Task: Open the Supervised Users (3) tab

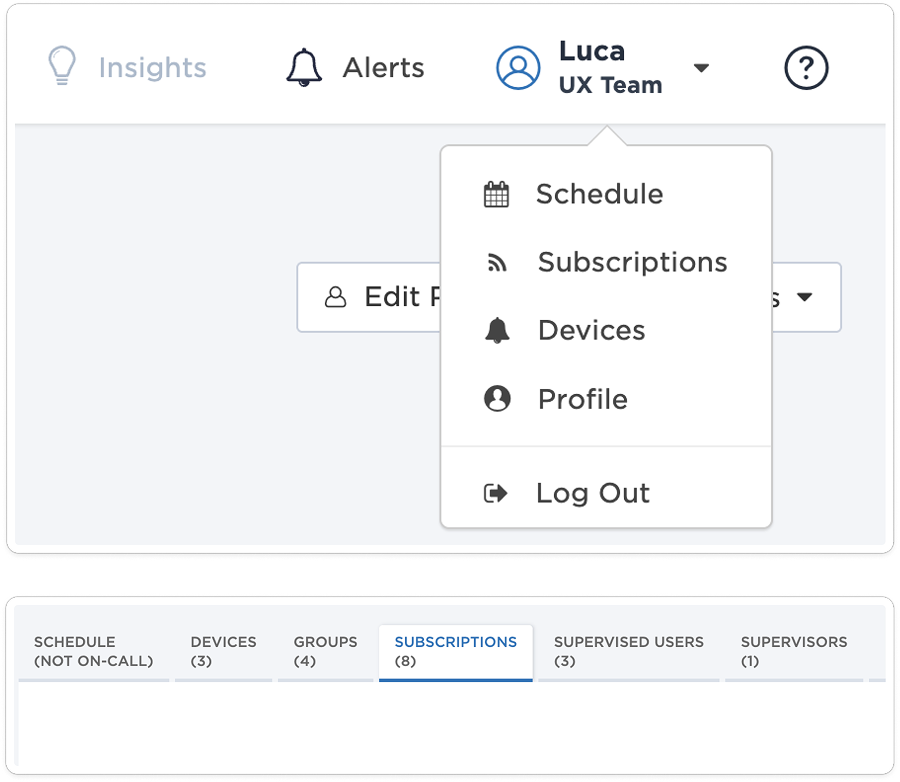Action: pyautogui.click(x=628, y=651)
